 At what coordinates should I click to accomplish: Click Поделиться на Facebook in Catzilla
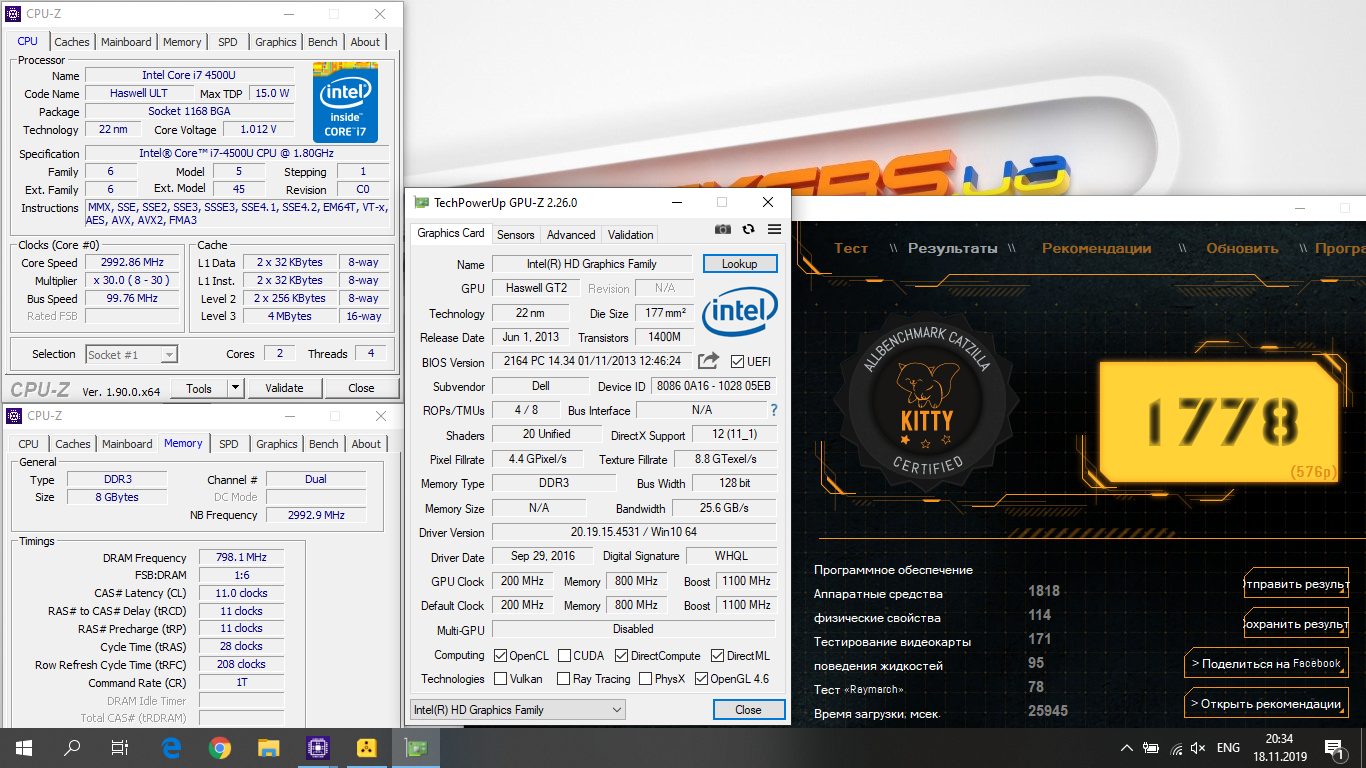[x=1265, y=663]
